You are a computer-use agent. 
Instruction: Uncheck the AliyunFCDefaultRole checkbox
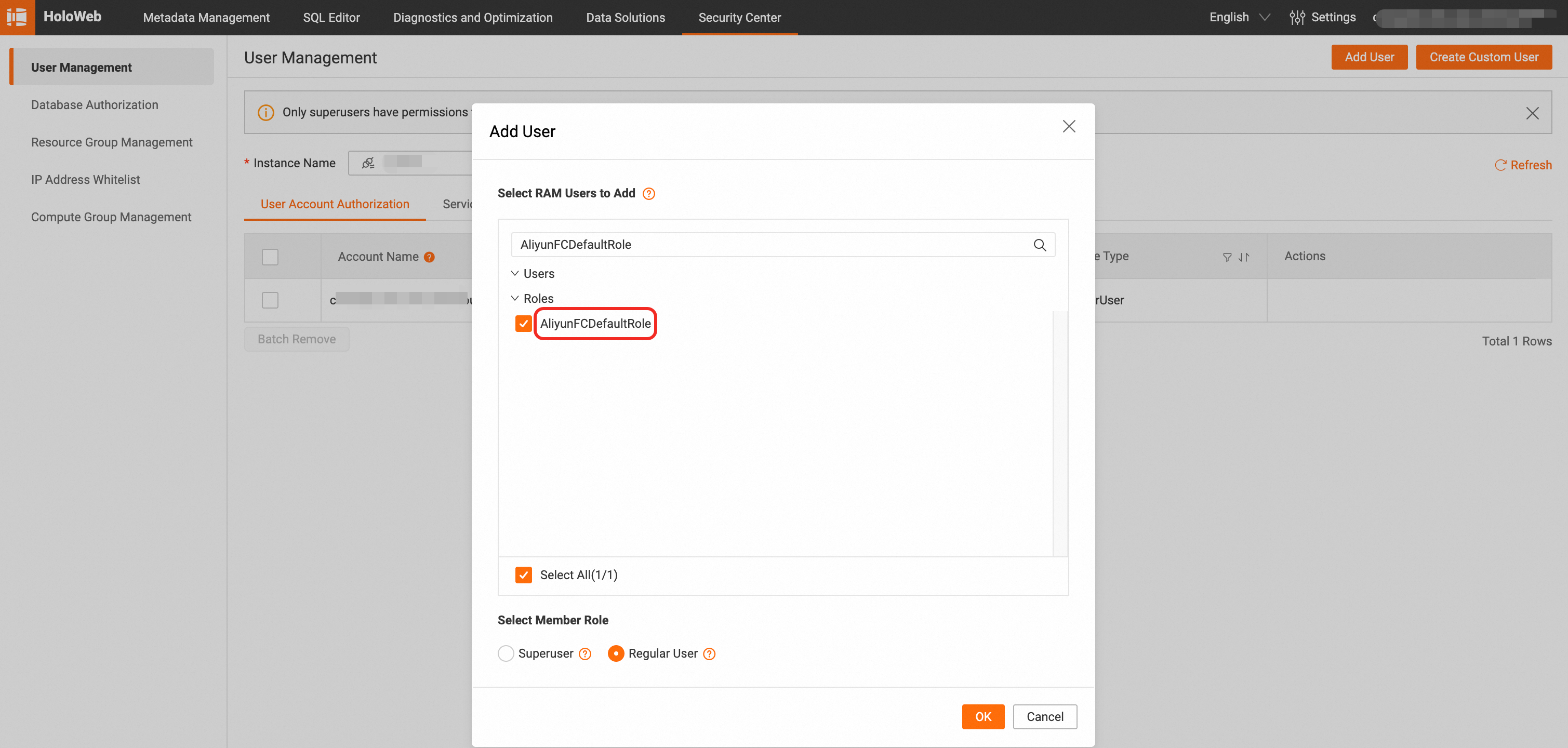pos(523,323)
